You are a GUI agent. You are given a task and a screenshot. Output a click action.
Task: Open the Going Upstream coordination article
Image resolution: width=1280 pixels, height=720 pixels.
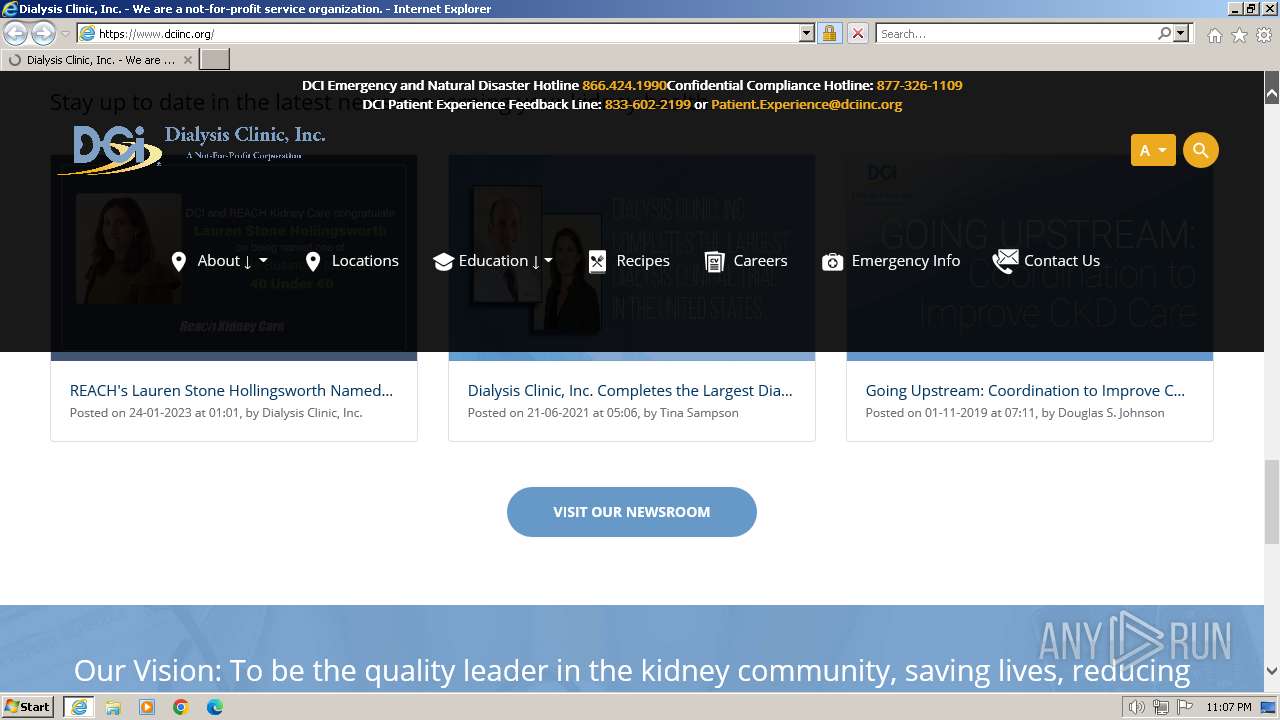pyautogui.click(x=1025, y=390)
